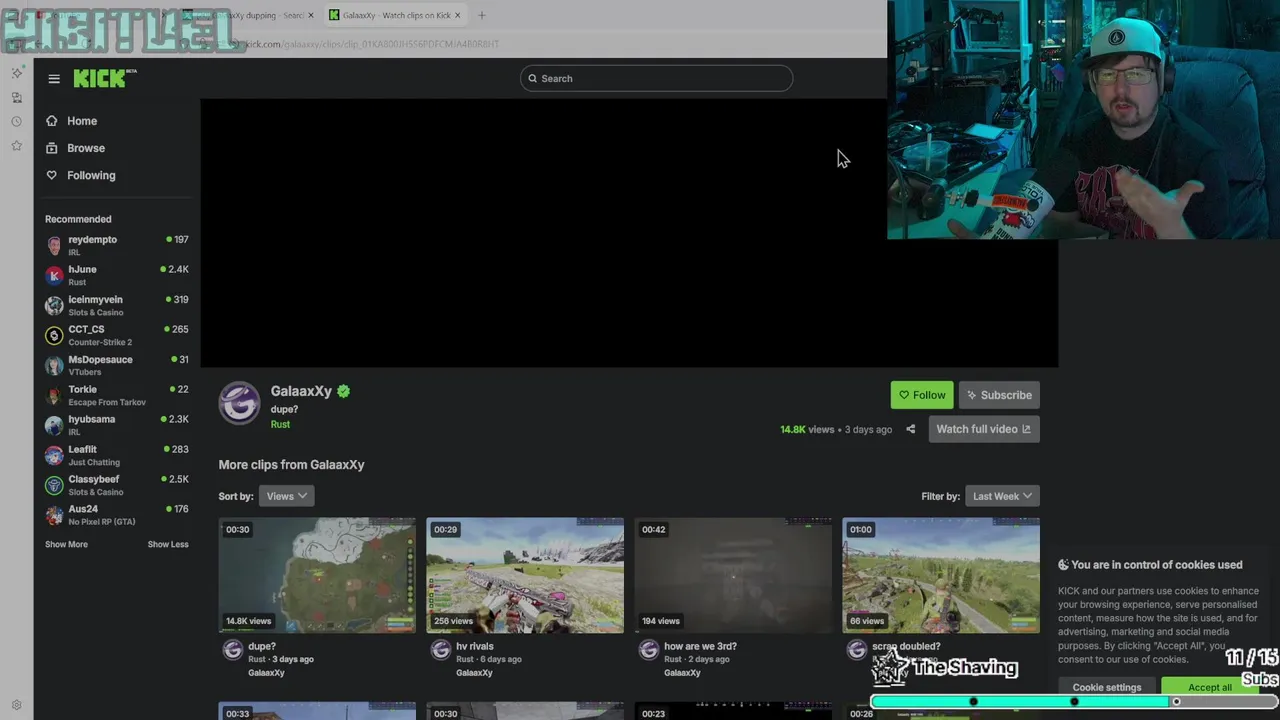Open reydempto recommended channel
The height and width of the screenshot is (720, 1280).
point(117,245)
